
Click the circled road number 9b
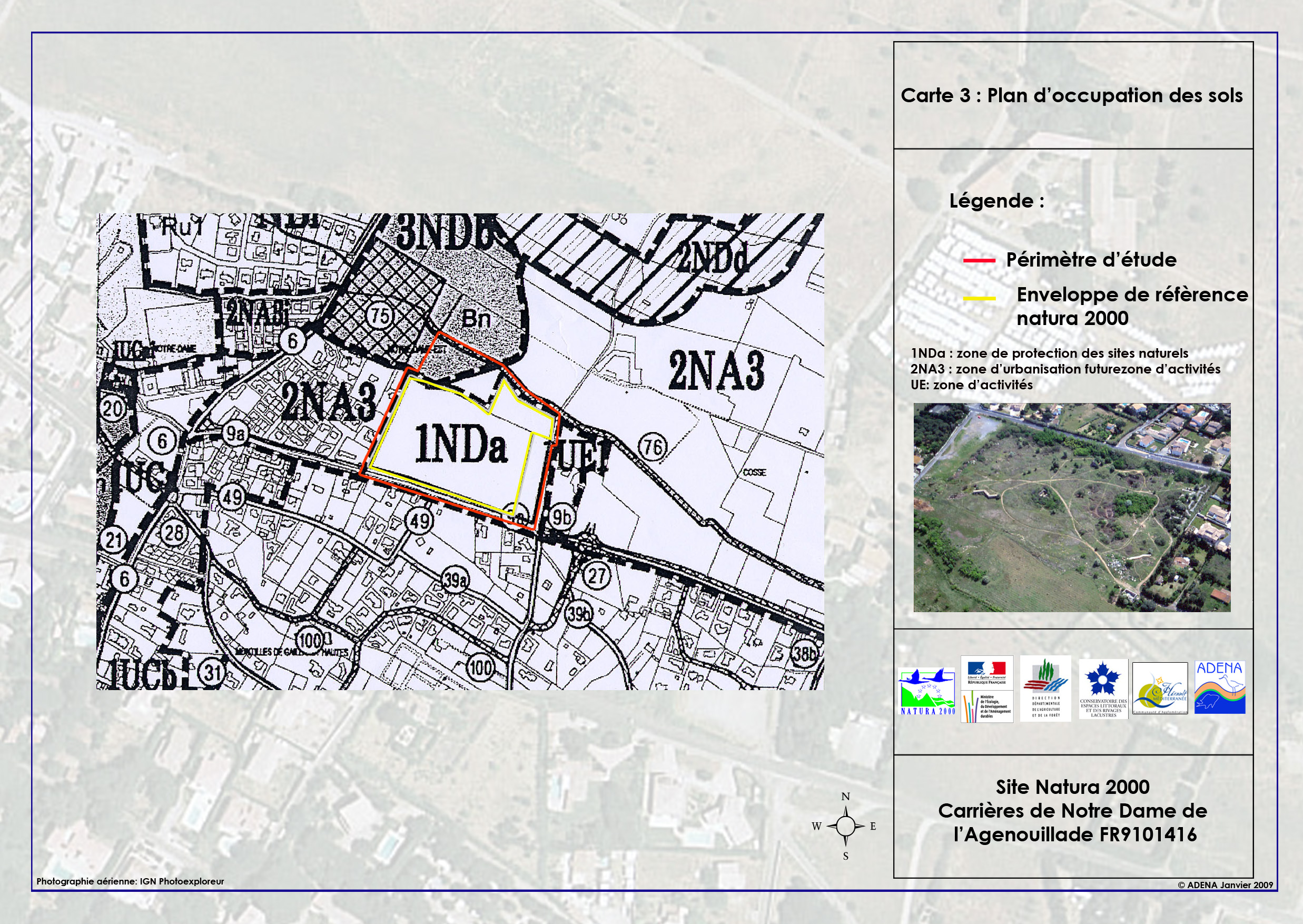[x=562, y=517]
